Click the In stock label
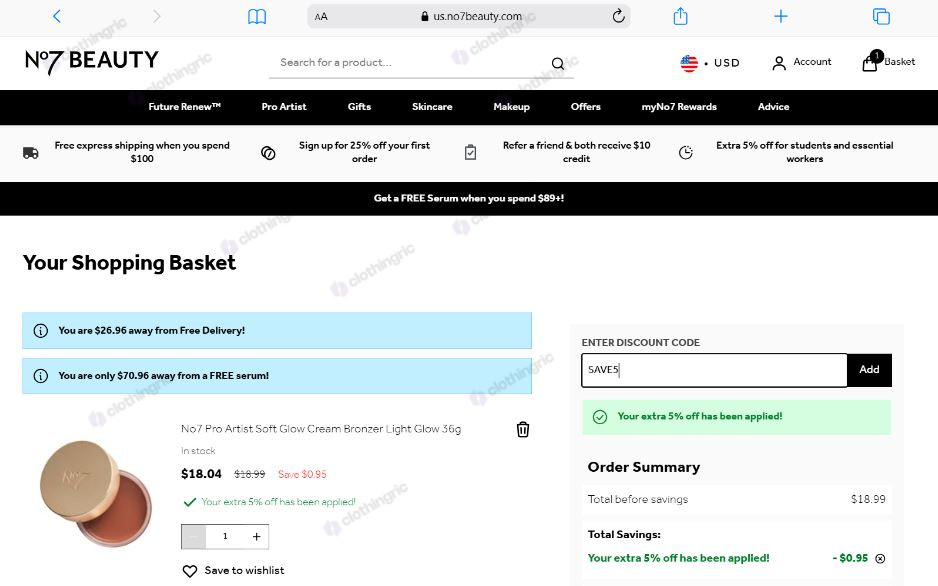 pyautogui.click(x=198, y=451)
